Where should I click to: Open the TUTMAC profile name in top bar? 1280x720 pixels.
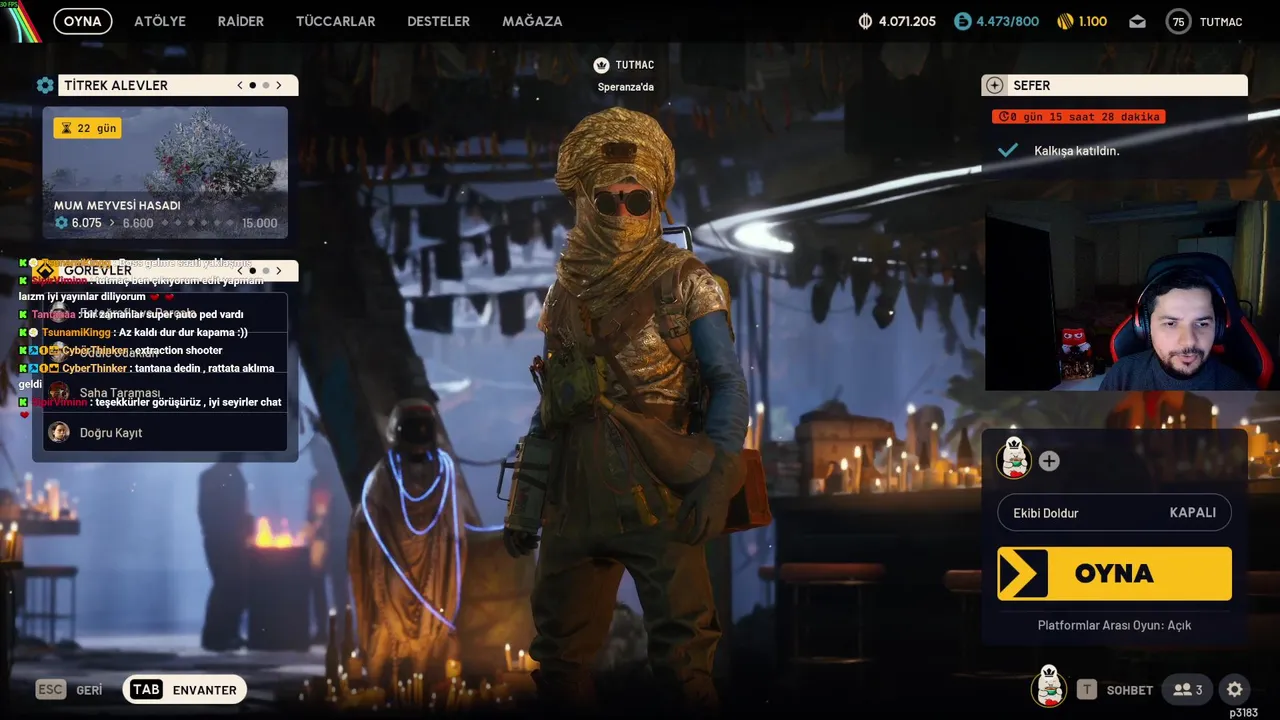(1221, 22)
